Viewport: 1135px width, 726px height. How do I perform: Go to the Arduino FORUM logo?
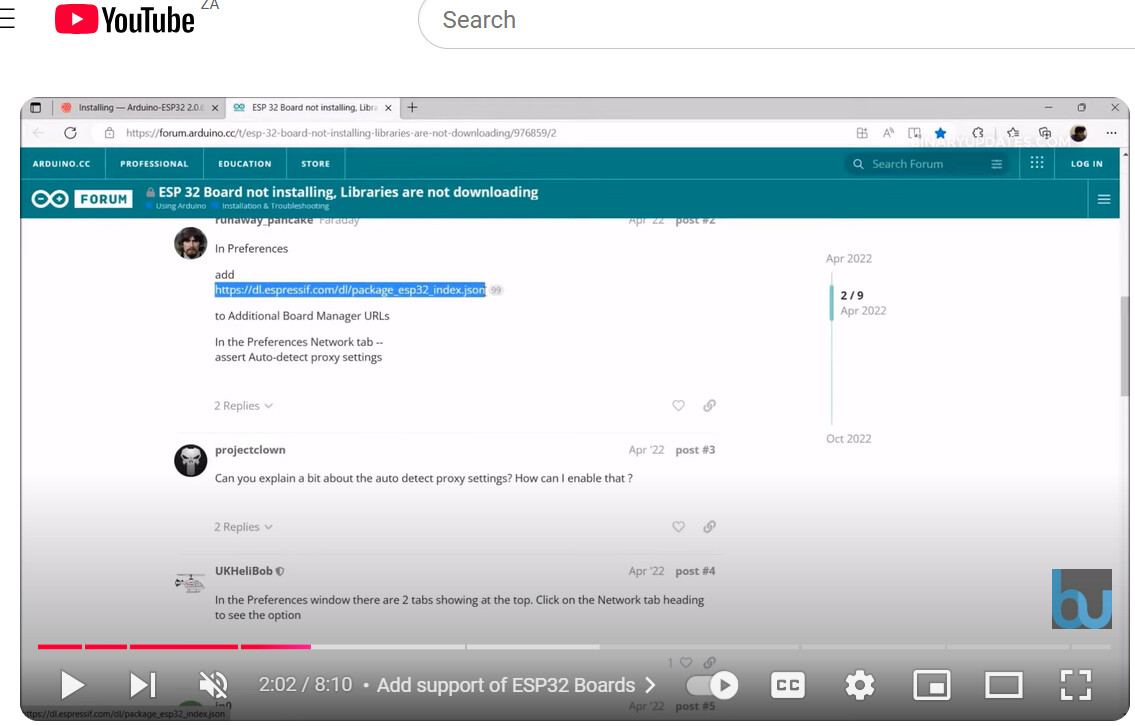[82, 199]
